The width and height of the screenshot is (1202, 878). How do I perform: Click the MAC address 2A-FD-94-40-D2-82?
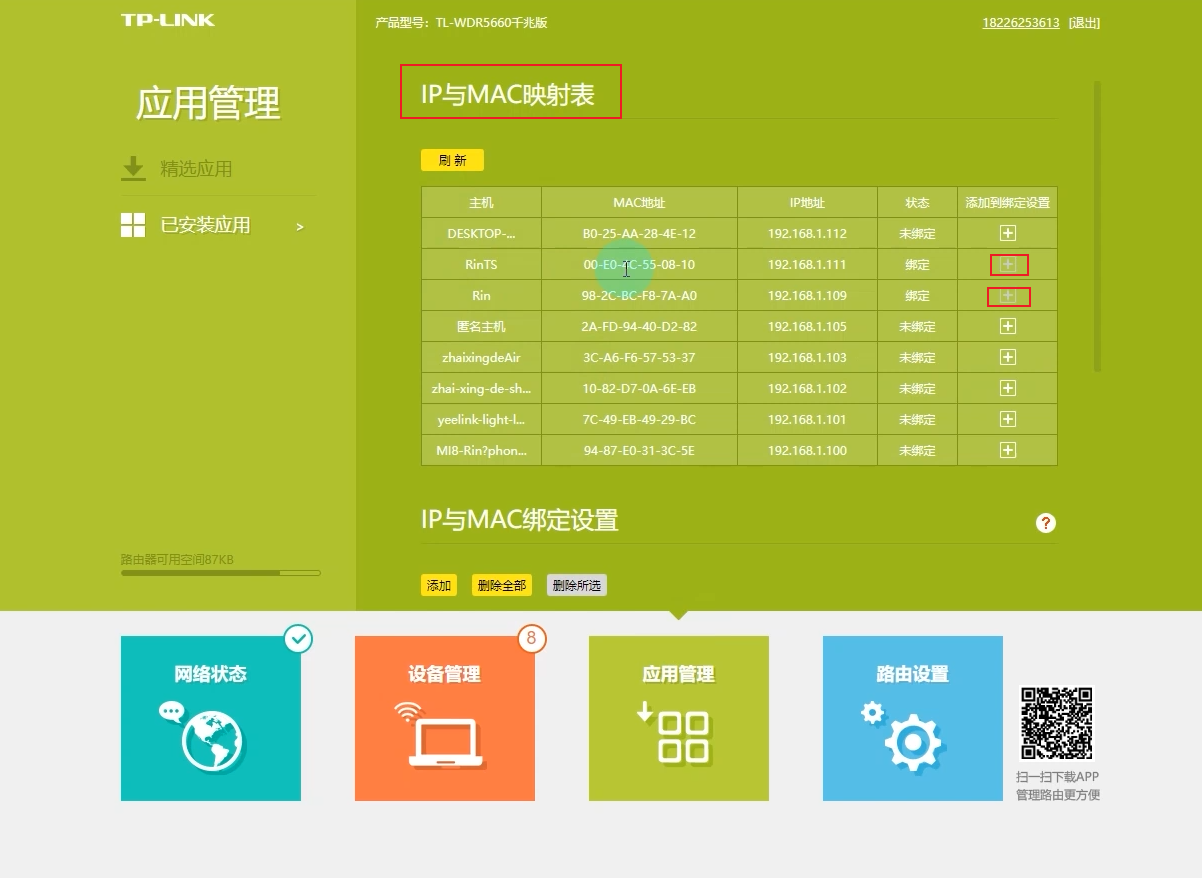pos(639,326)
